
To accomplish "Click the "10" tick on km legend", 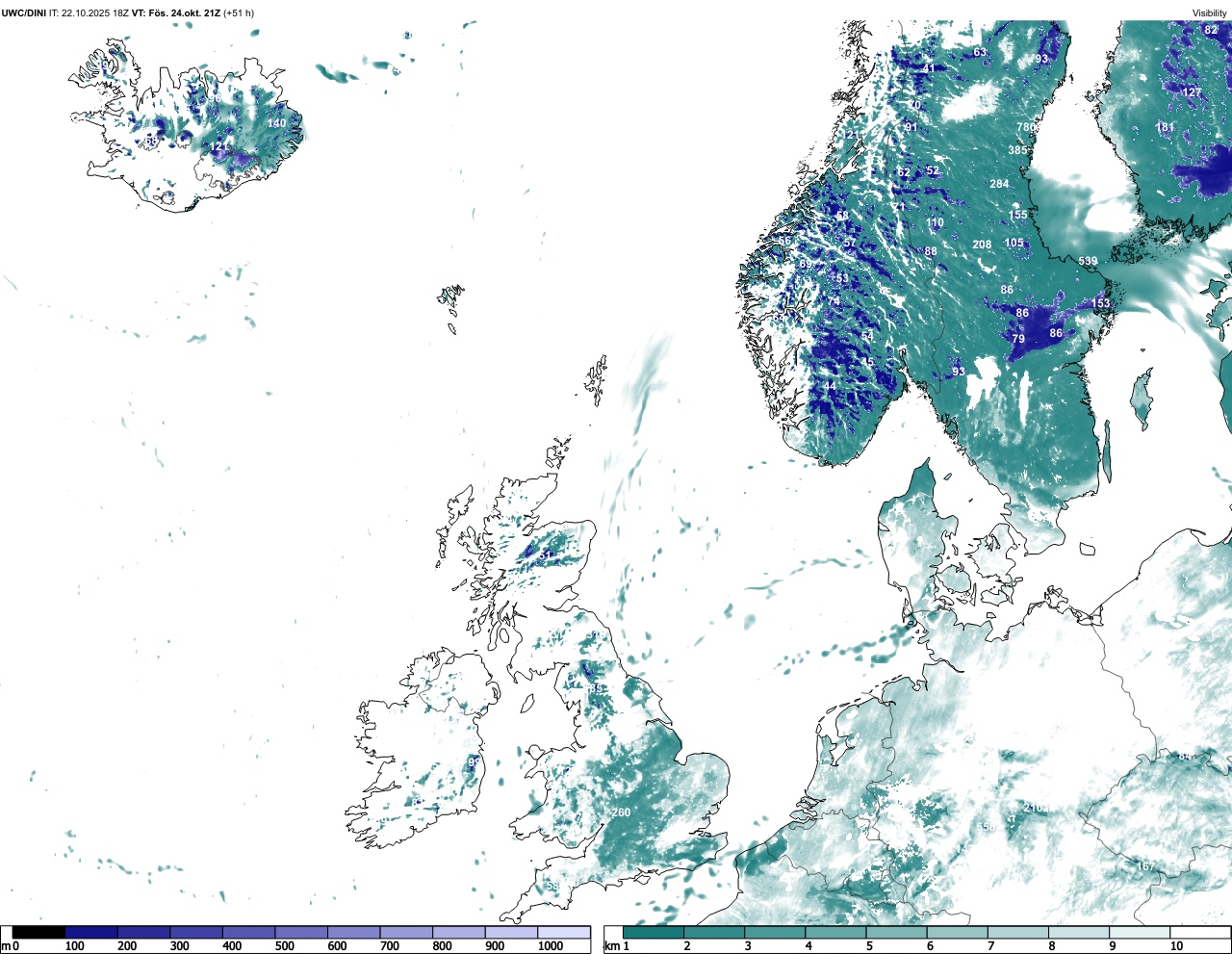I will 1175,946.
